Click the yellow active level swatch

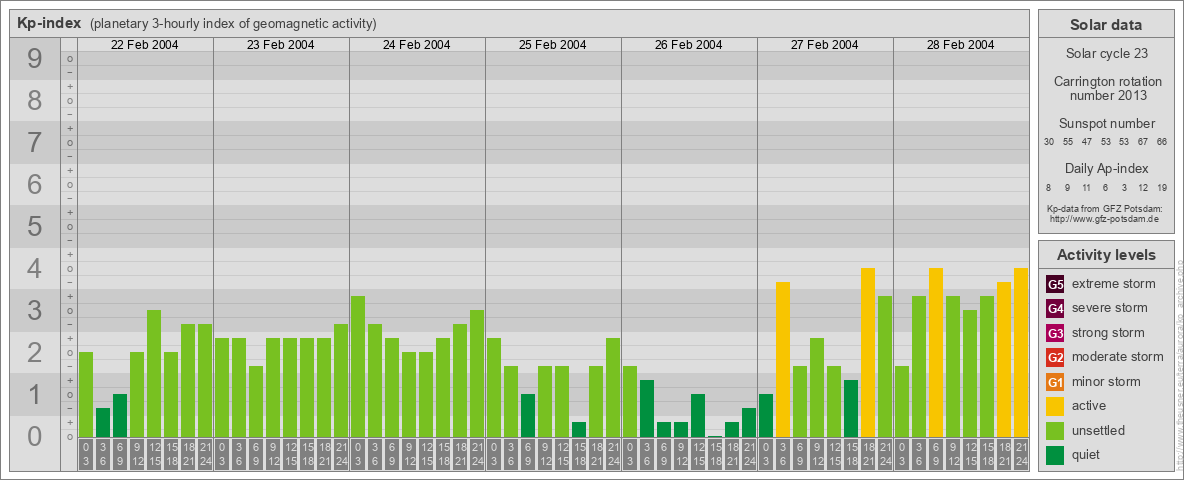pos(1055,406)
